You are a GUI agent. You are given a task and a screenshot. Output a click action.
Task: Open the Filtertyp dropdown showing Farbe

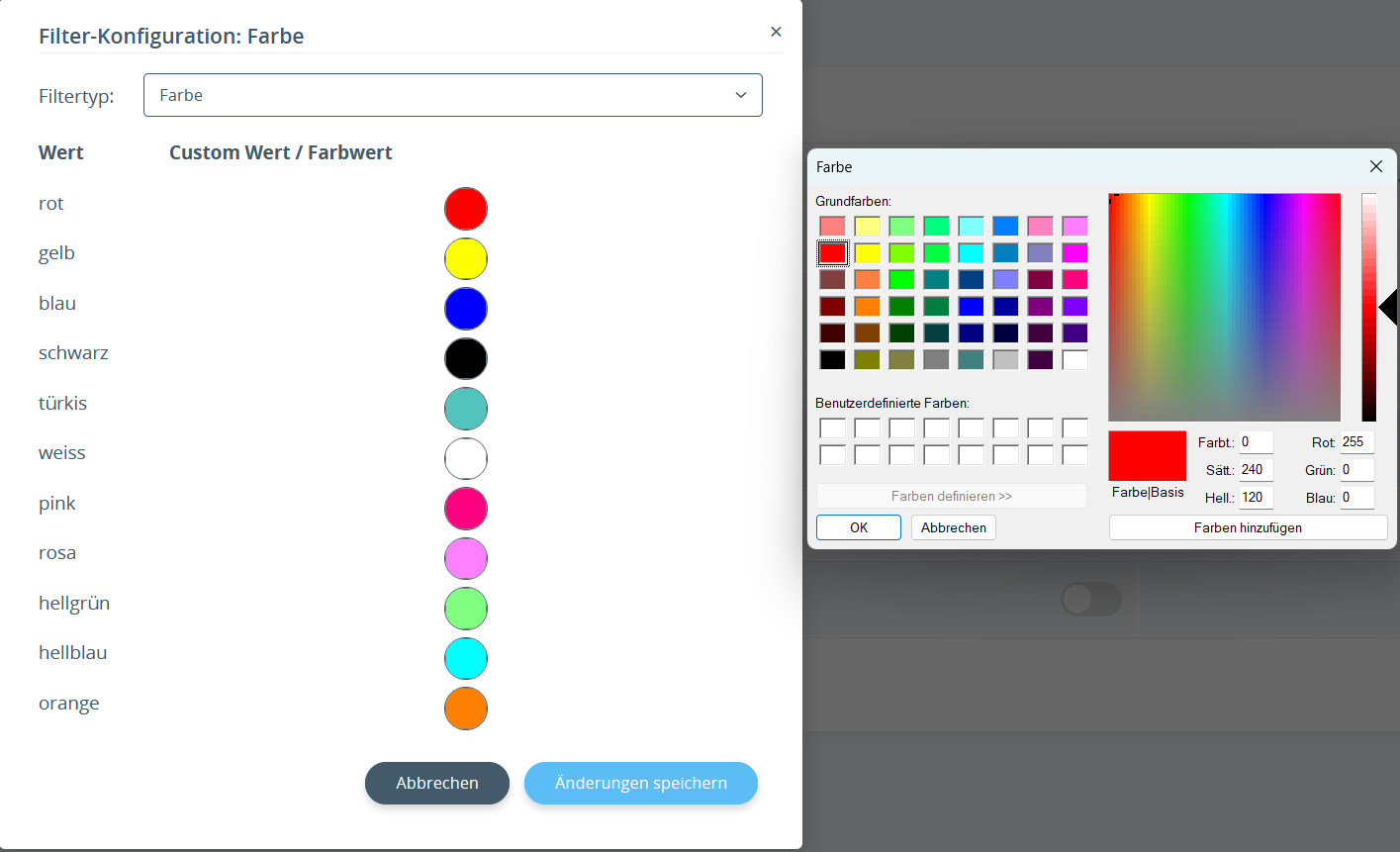(x=453, y=95)
